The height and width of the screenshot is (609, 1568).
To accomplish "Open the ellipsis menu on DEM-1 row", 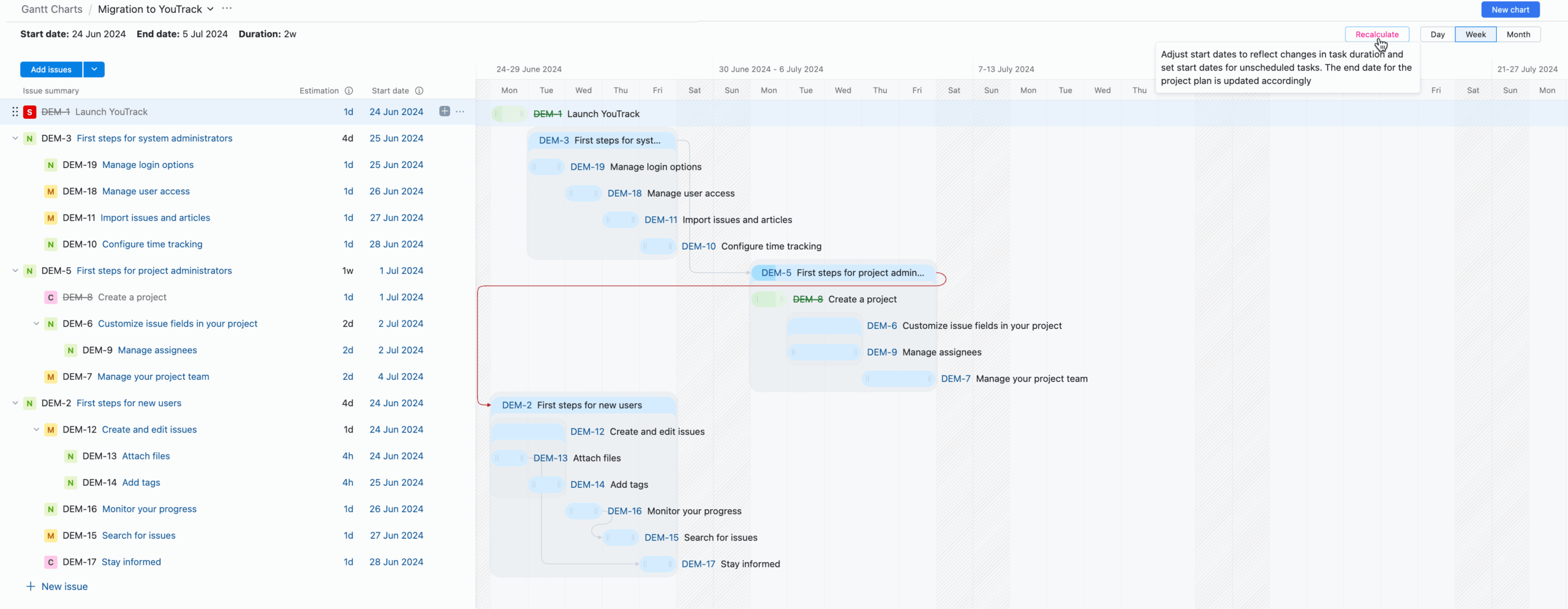I will point(461,112).
